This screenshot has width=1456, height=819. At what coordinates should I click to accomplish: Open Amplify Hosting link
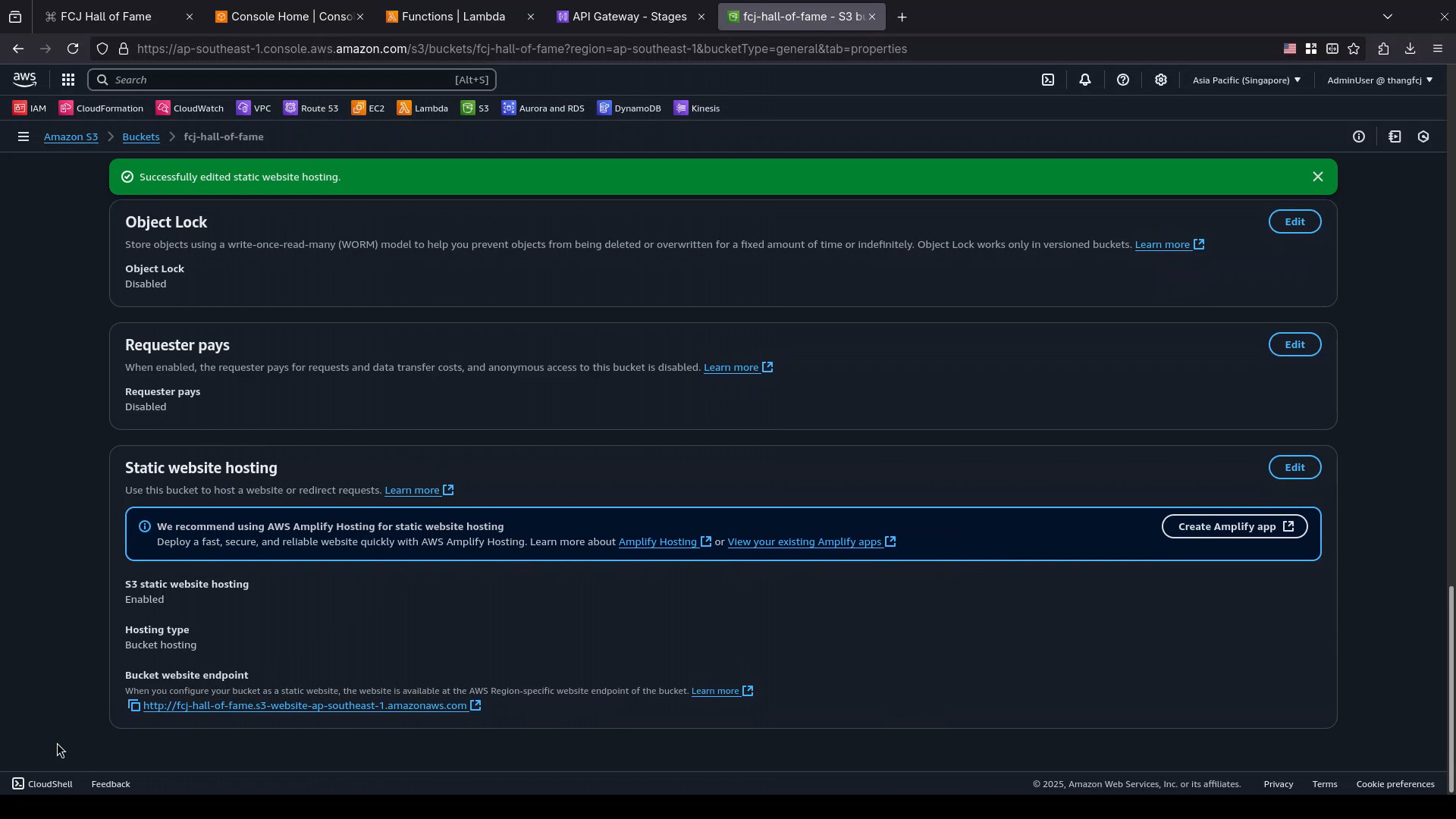click(x=664, y=542)
